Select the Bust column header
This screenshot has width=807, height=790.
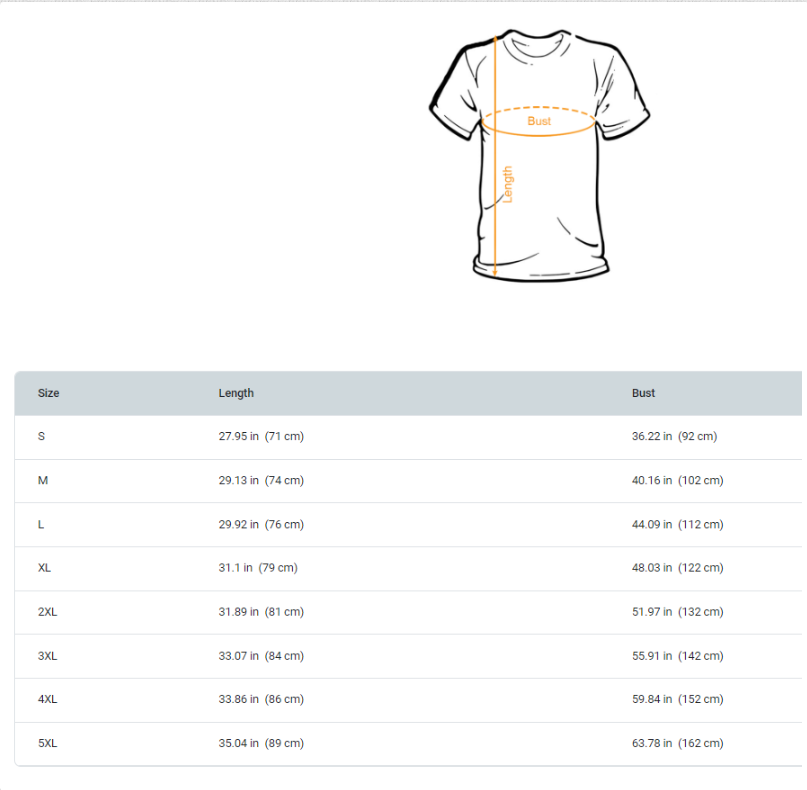(643, 393)
